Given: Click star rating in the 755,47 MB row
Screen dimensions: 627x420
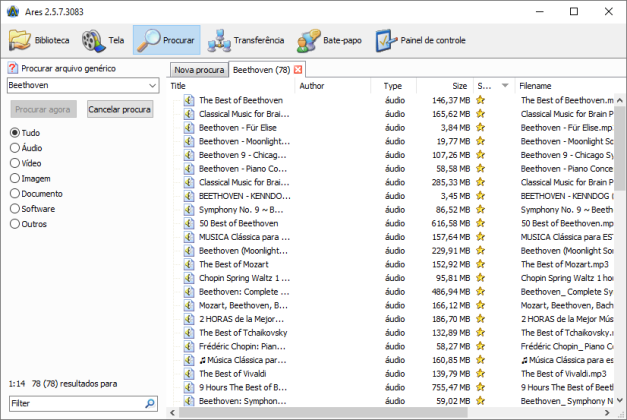Looking at the screenshot, I should pyautogui.click(x=480, y=387).
